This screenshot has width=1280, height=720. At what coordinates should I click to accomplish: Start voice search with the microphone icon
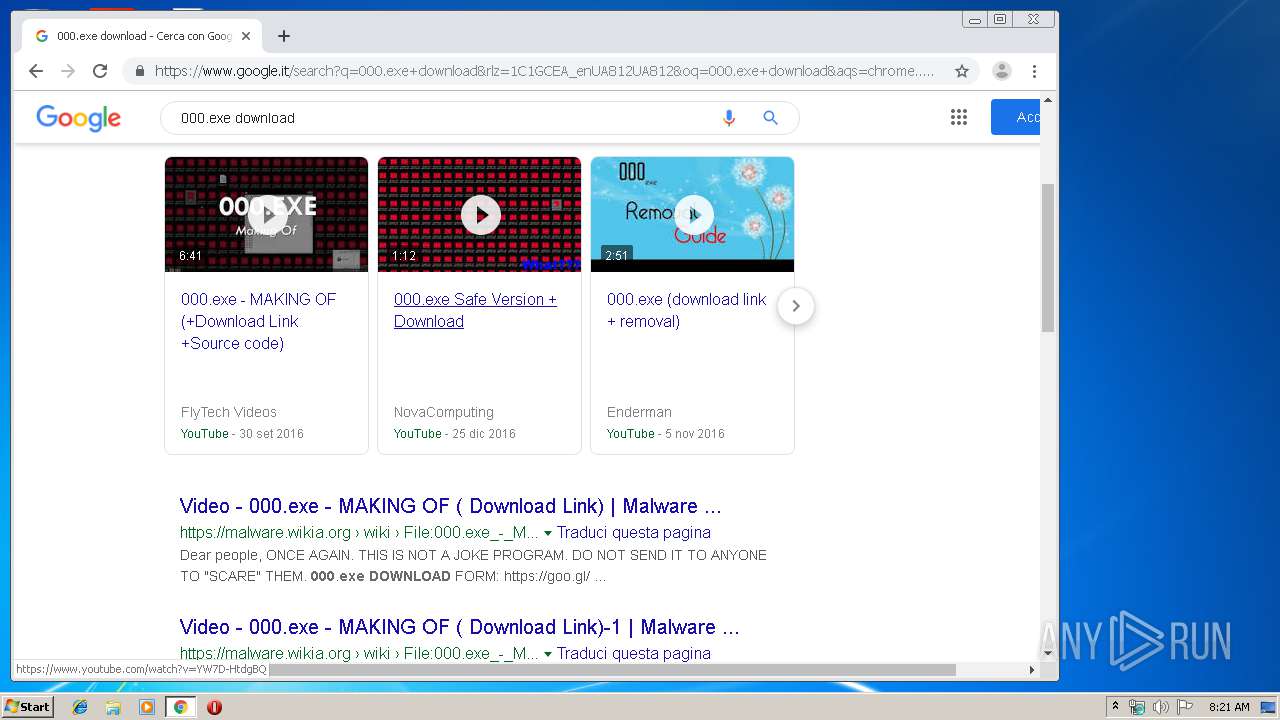point(729,118)
